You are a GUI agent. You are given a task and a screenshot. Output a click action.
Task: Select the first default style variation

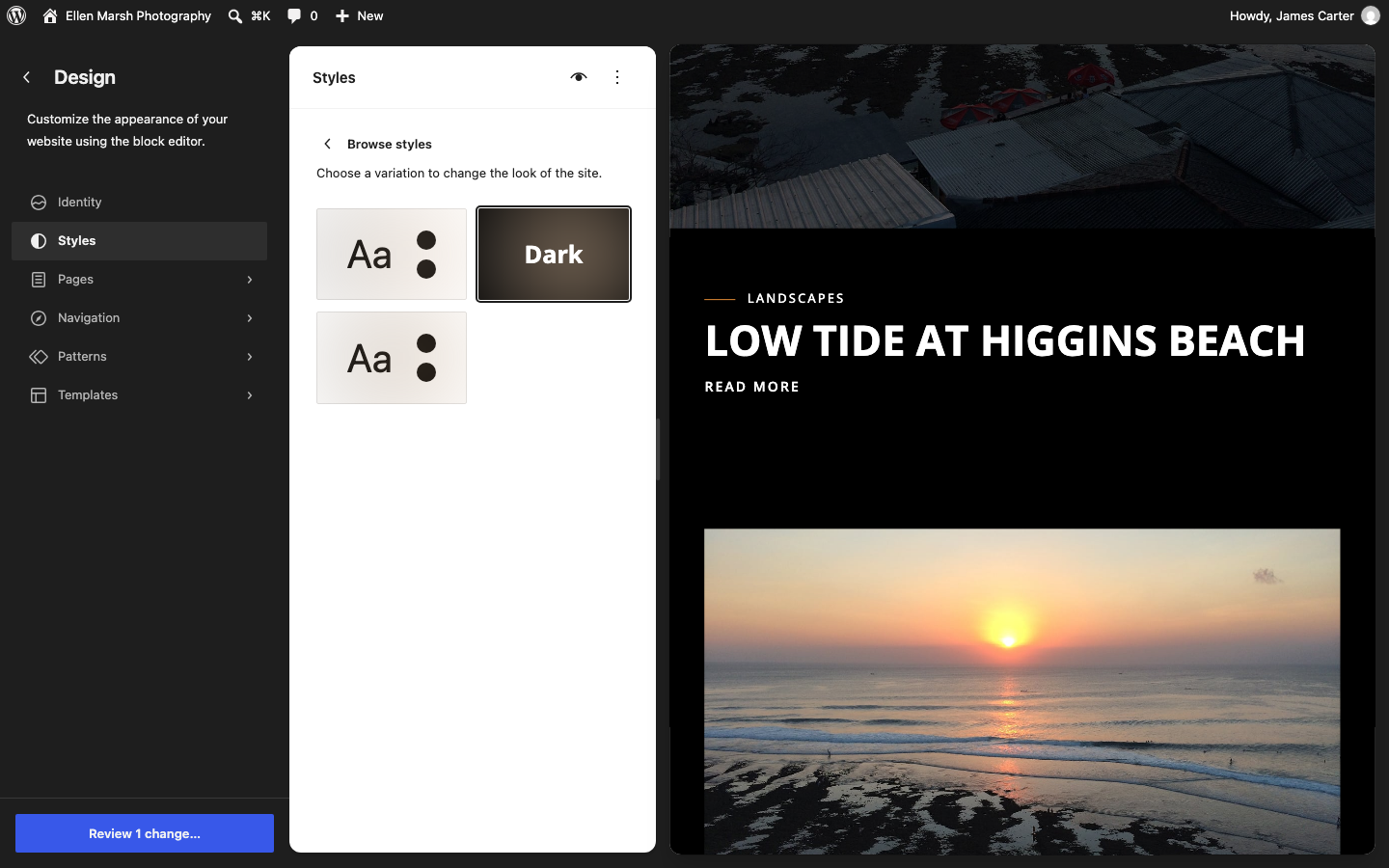[x=392, y=255]
